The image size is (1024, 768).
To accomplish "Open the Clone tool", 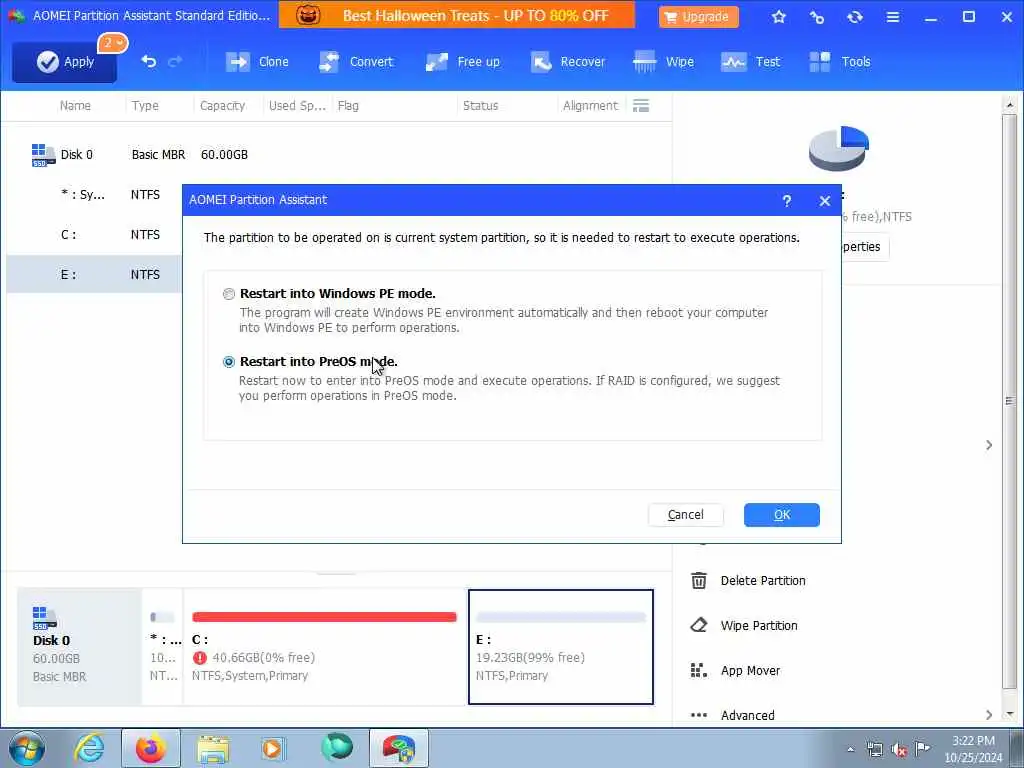I will [x=257, y=61].
